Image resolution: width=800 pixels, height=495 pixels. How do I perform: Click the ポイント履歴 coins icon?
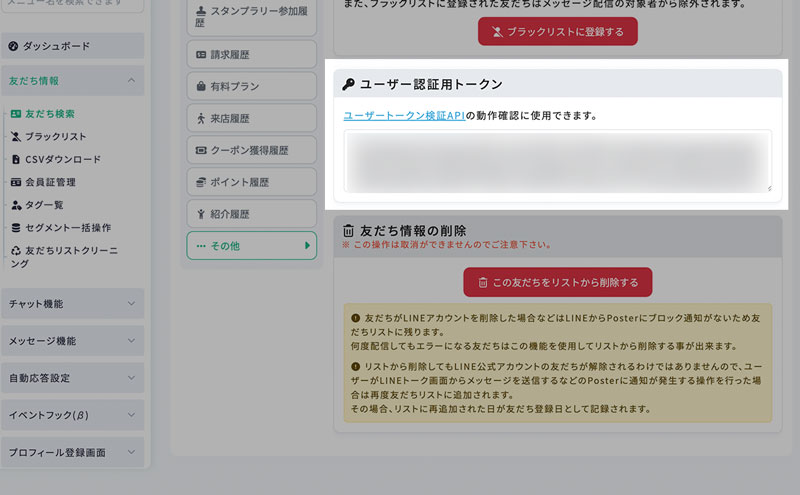click(x=201, y=182)
